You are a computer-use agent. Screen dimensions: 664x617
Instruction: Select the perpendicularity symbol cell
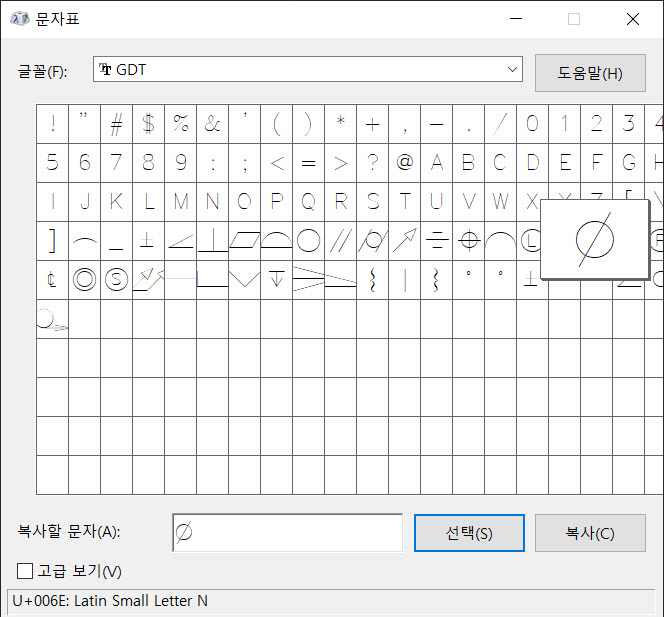213,241
